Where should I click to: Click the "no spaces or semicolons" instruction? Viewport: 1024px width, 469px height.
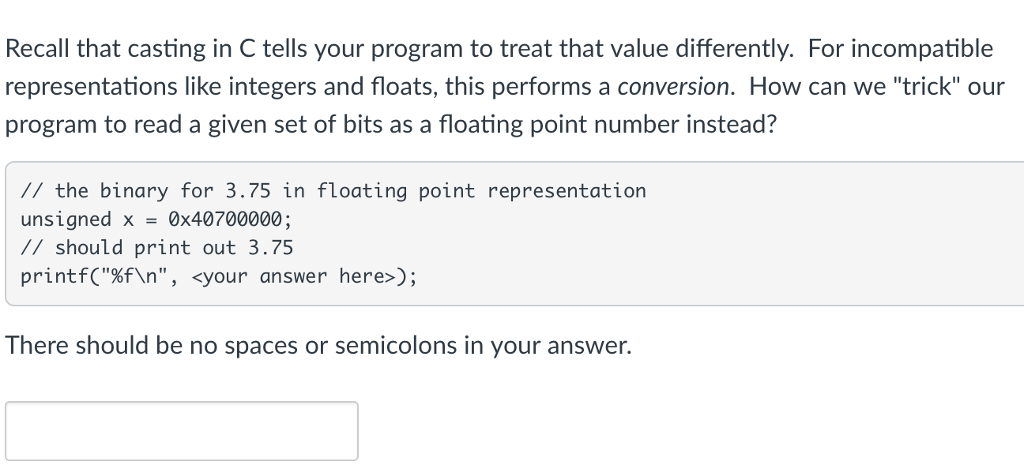[x=319, y=346]
